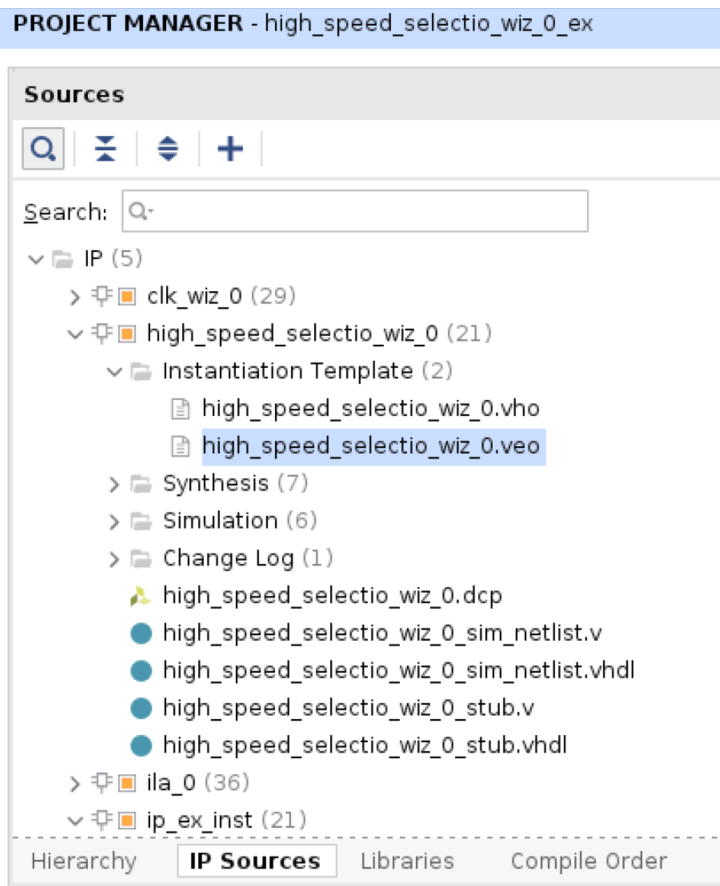
Task: Expand the clk_wiz_0 IP node
Action: click(x=74, y=296)
